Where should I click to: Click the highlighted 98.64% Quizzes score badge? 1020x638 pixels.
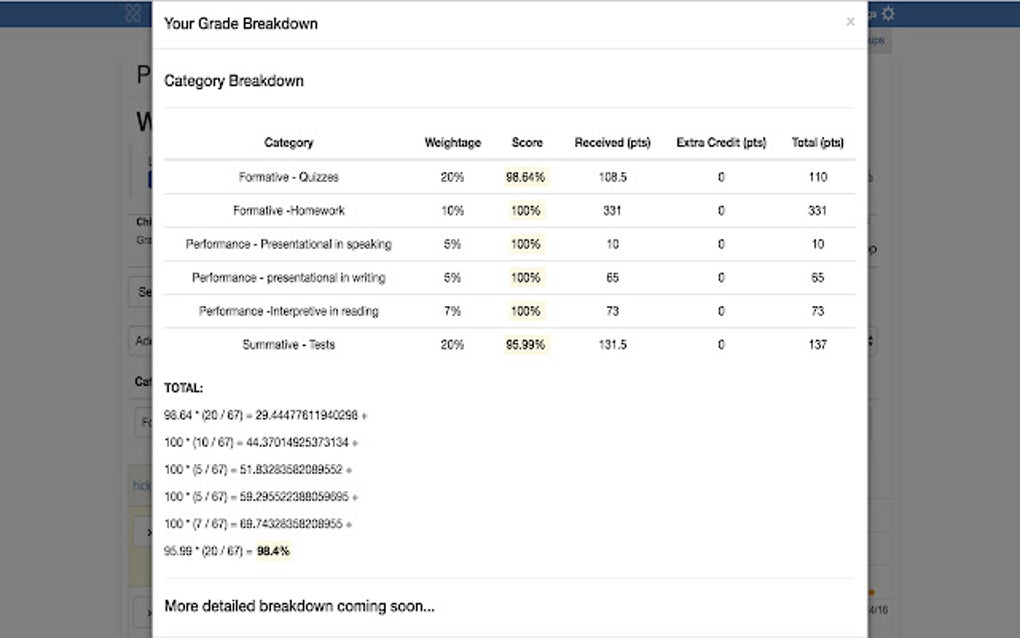point(525,177)
